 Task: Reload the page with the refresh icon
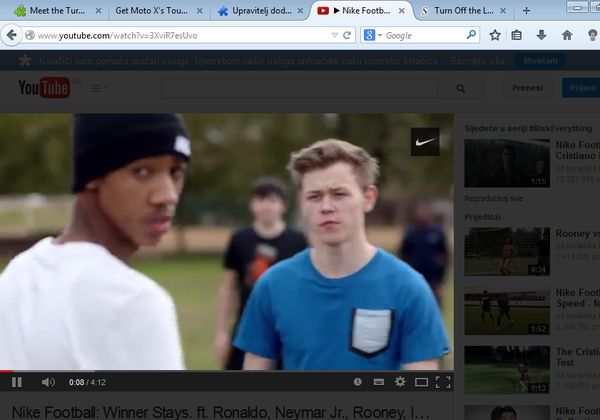pyautogui.click(x=347, y=36)
